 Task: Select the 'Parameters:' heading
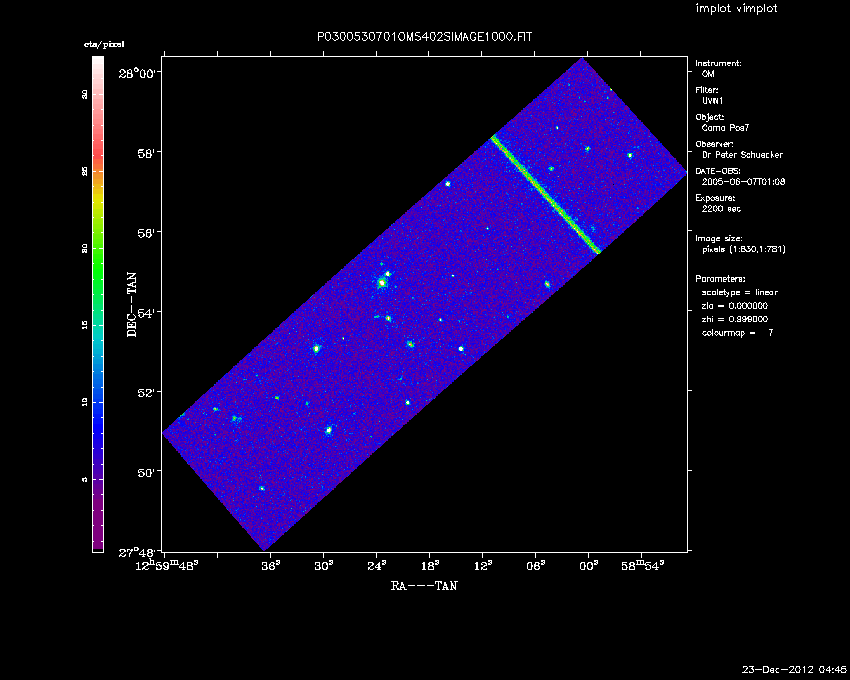tap(720, 279)
